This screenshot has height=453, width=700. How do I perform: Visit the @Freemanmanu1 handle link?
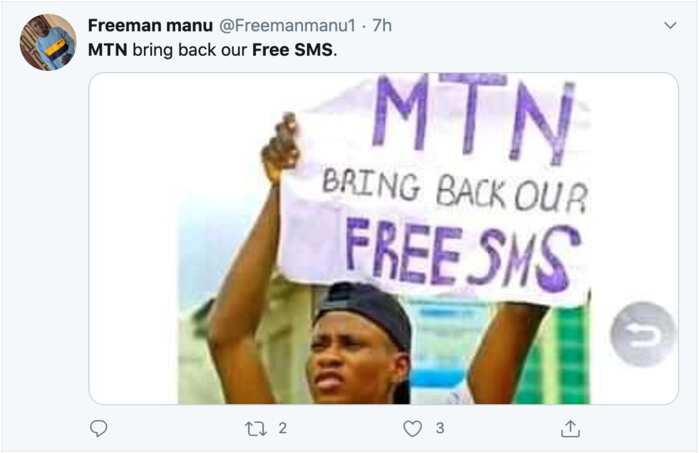[287, 25]
